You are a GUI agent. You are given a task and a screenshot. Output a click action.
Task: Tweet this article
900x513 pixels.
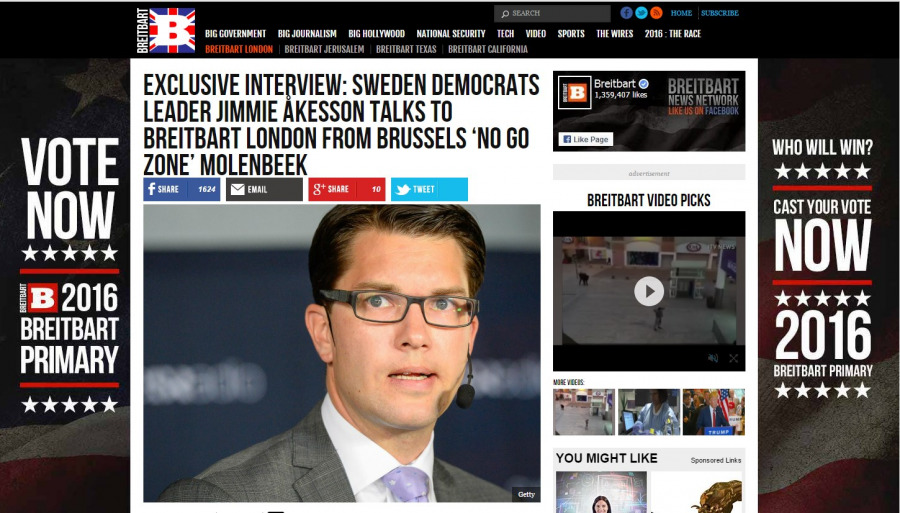coord(429,189)
